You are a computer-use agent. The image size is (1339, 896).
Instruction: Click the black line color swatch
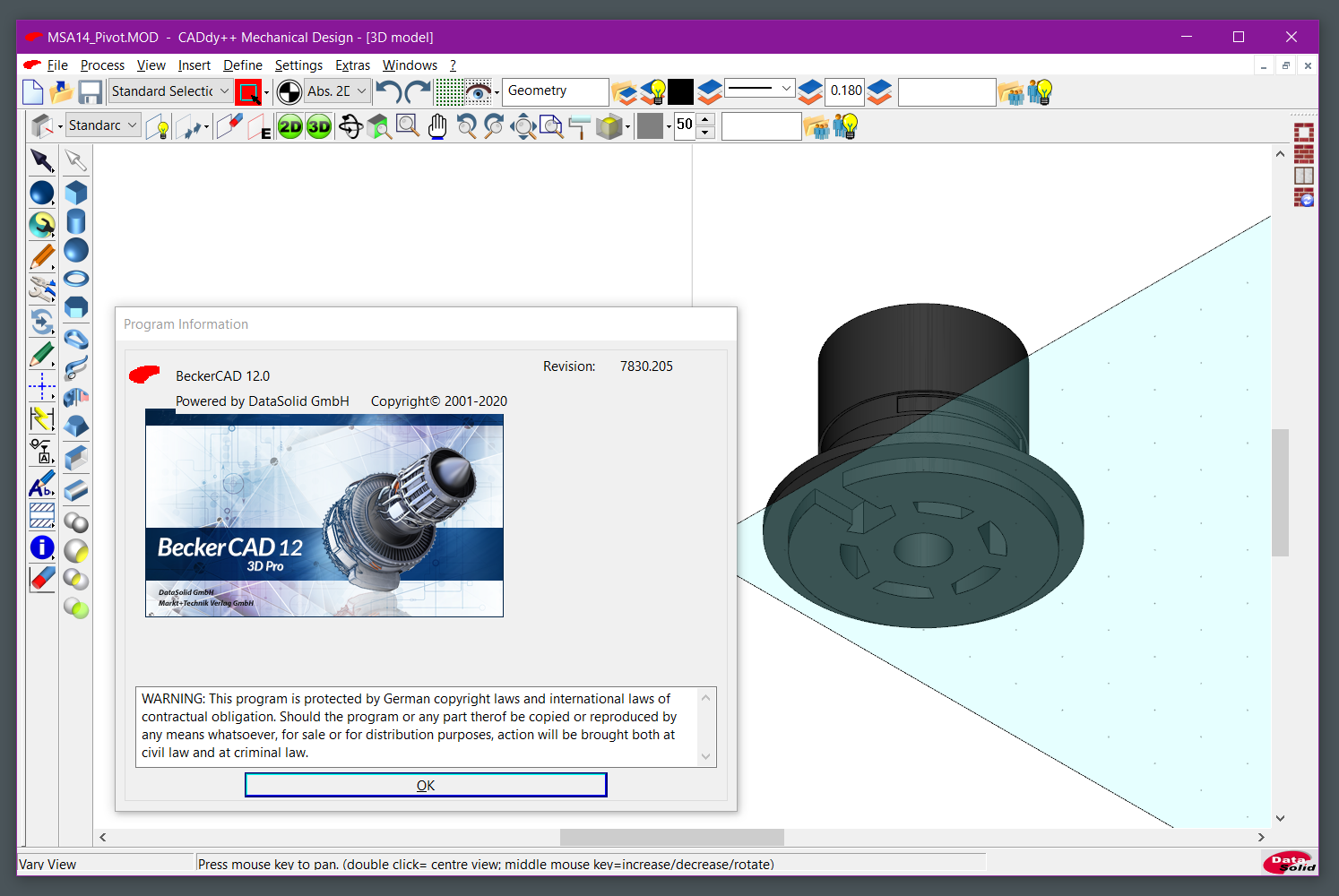point(680,91)
